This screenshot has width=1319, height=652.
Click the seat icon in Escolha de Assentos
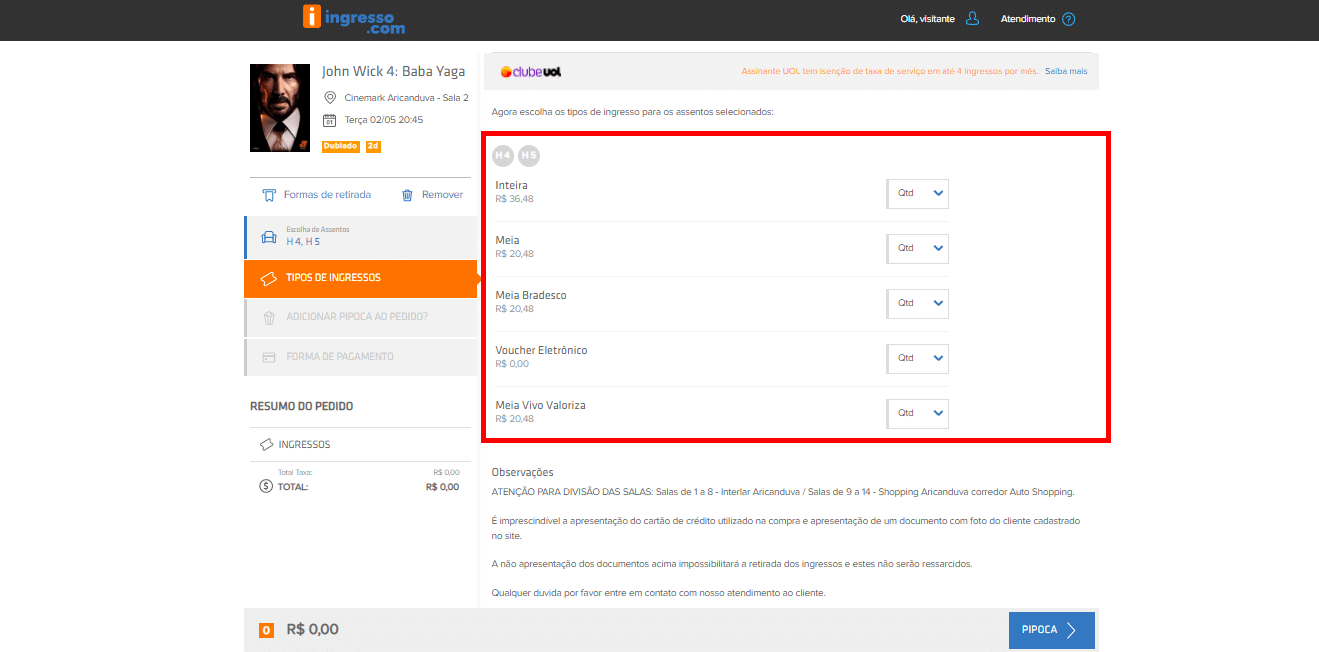point(268,237)
